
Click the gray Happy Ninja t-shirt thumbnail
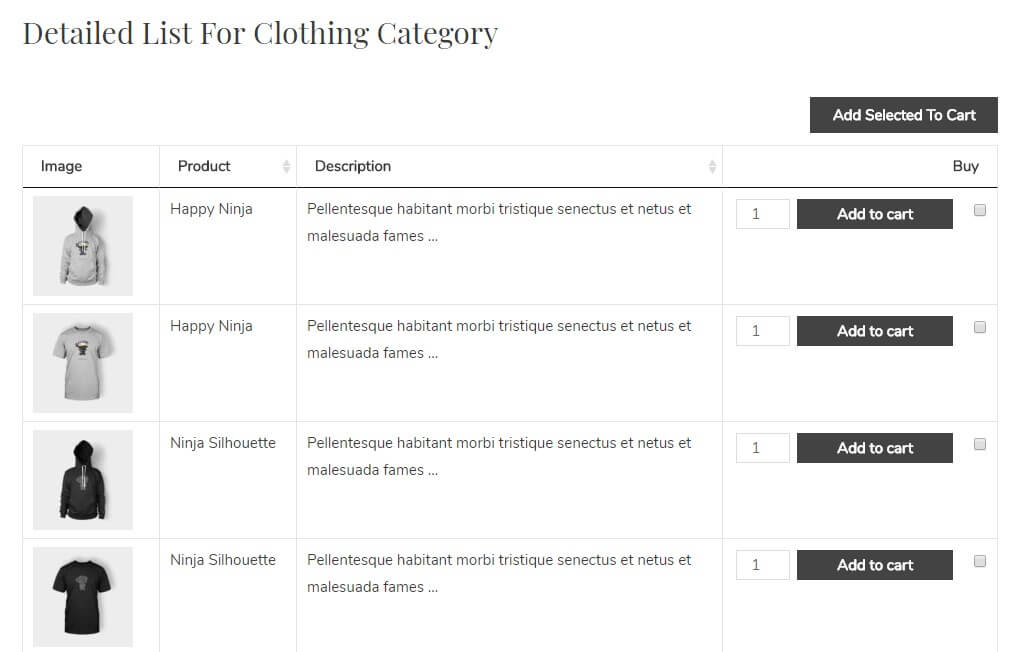(83, 362)
